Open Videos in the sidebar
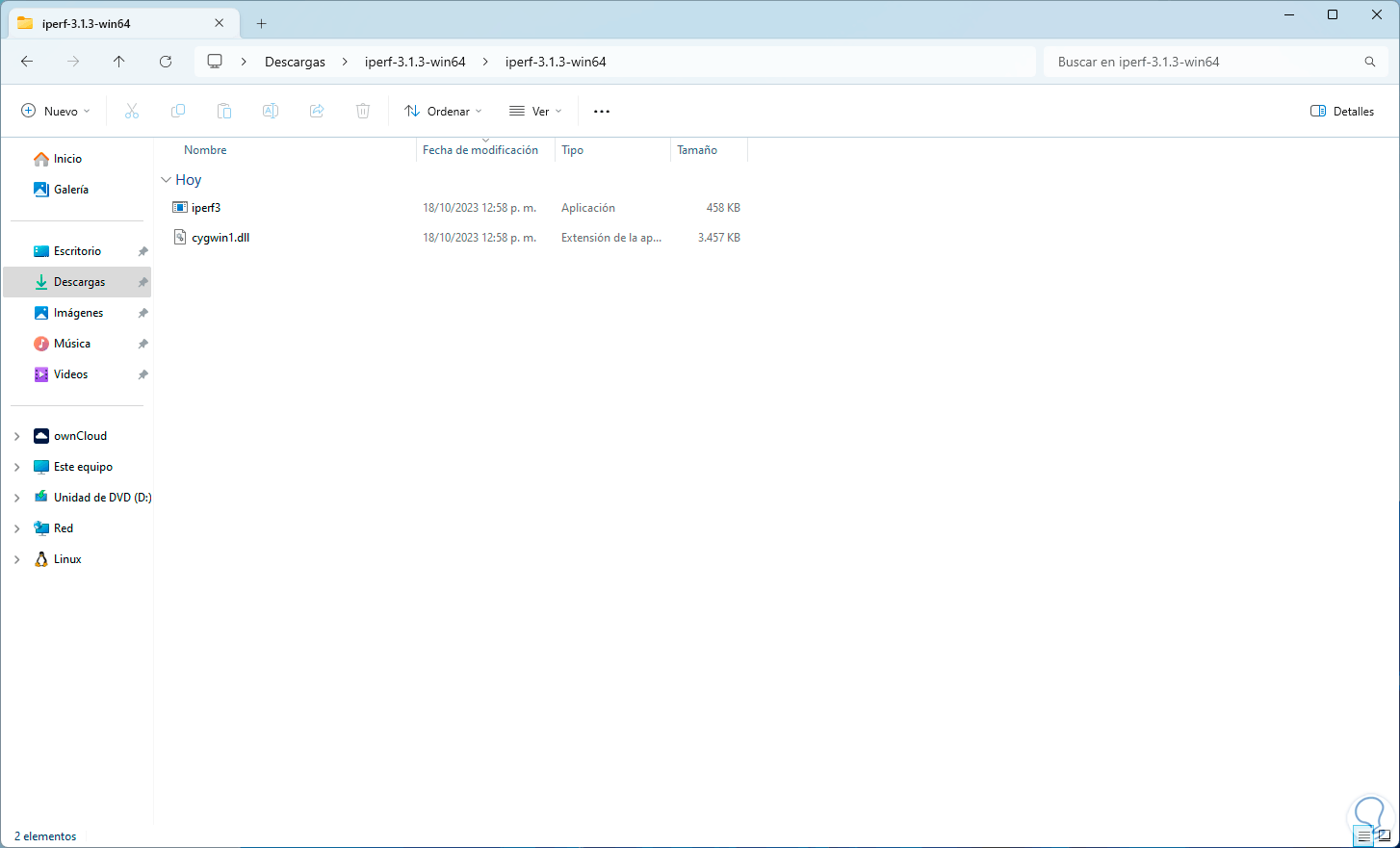The height and width of the screenshot is (848, 1400). pos(70,374)
